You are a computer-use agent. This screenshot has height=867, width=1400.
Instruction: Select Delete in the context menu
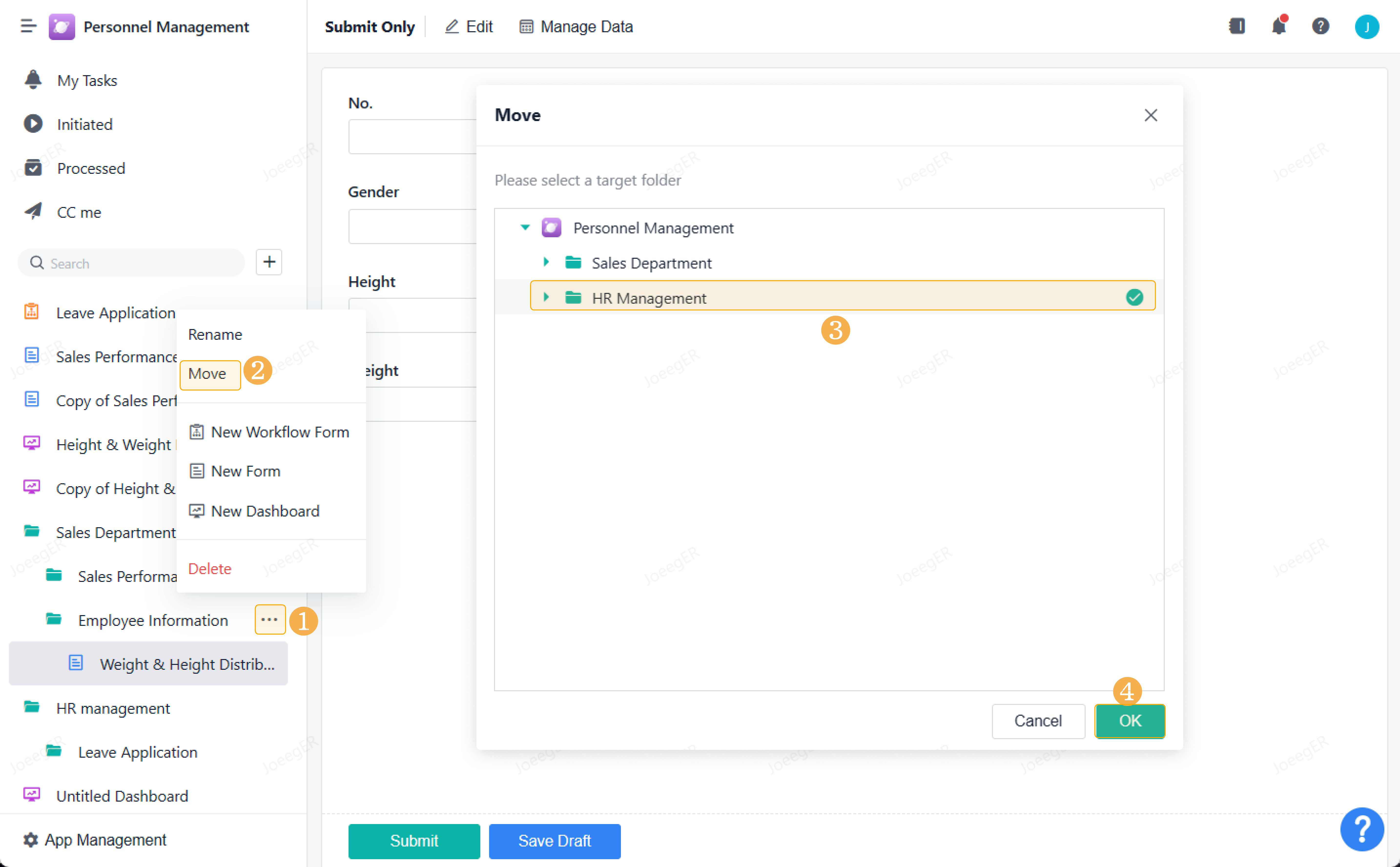pyautogui.click(x=210, y=568)
